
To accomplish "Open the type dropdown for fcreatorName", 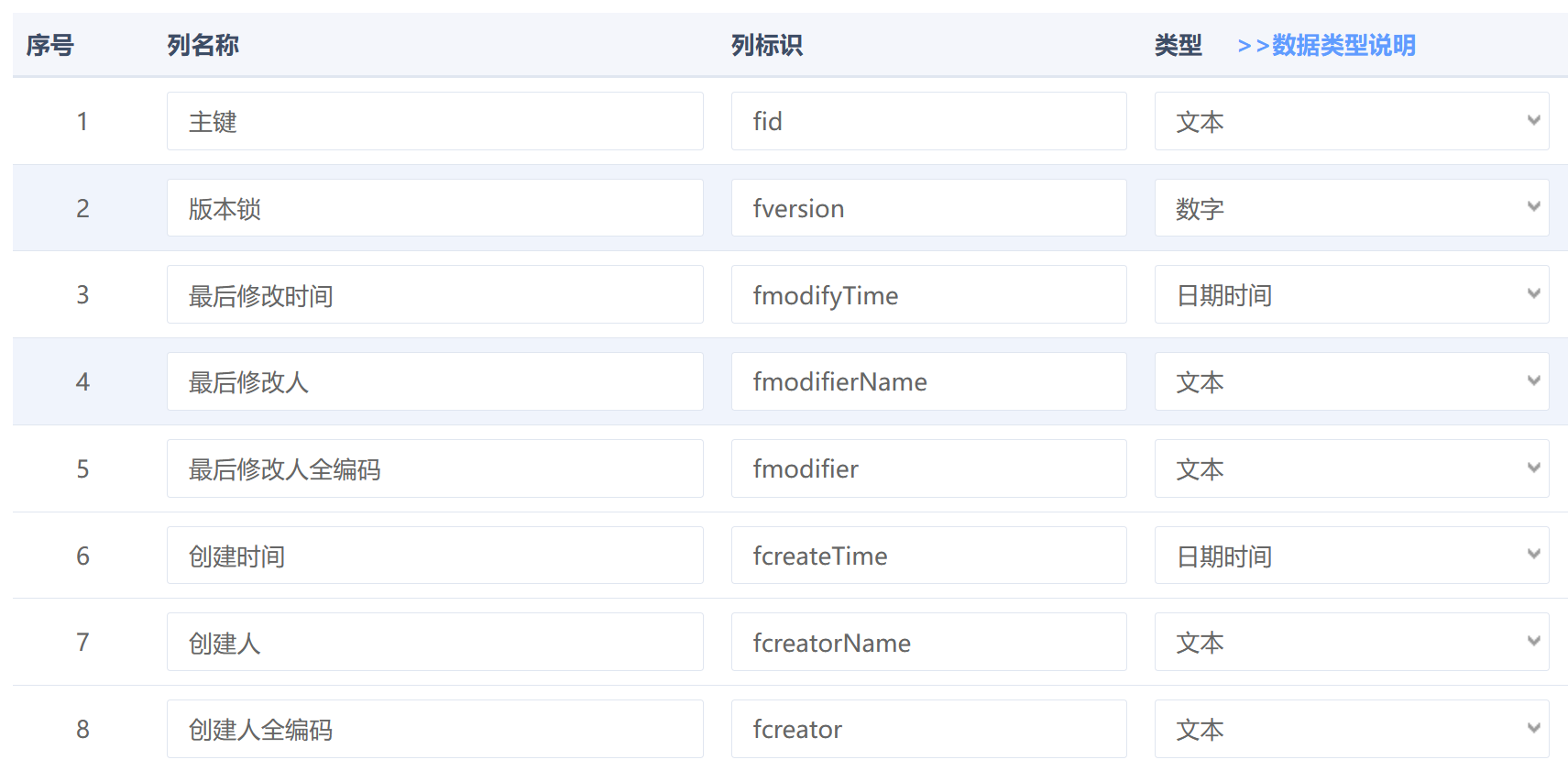I will click(x=1352, y=642).
